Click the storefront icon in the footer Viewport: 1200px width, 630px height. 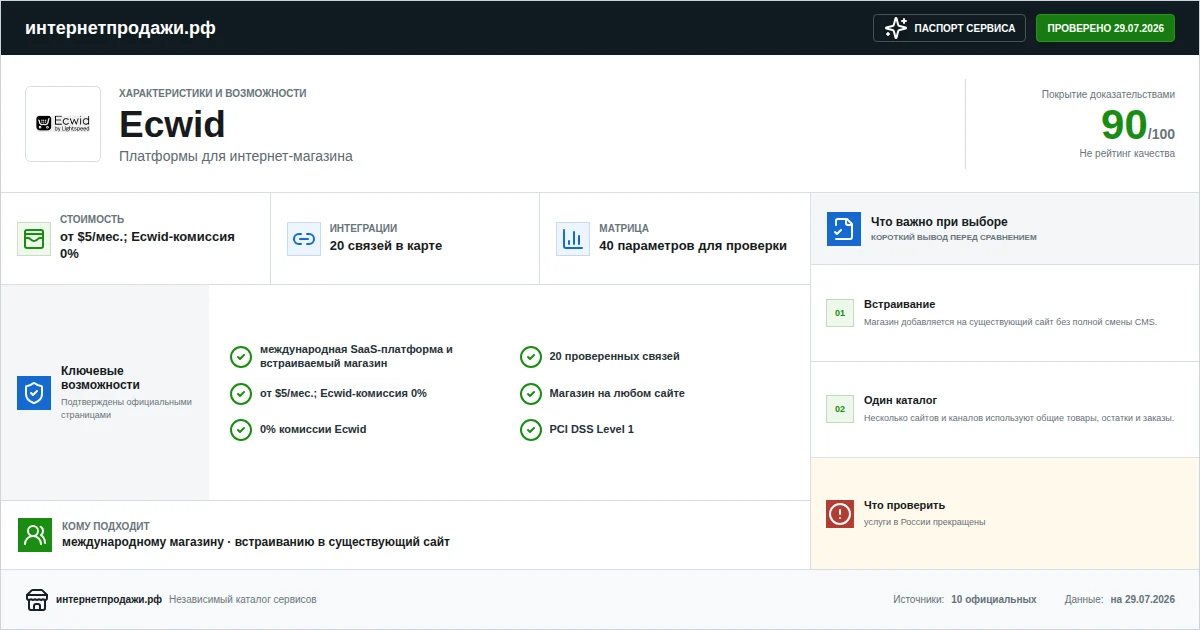point(37,600)
